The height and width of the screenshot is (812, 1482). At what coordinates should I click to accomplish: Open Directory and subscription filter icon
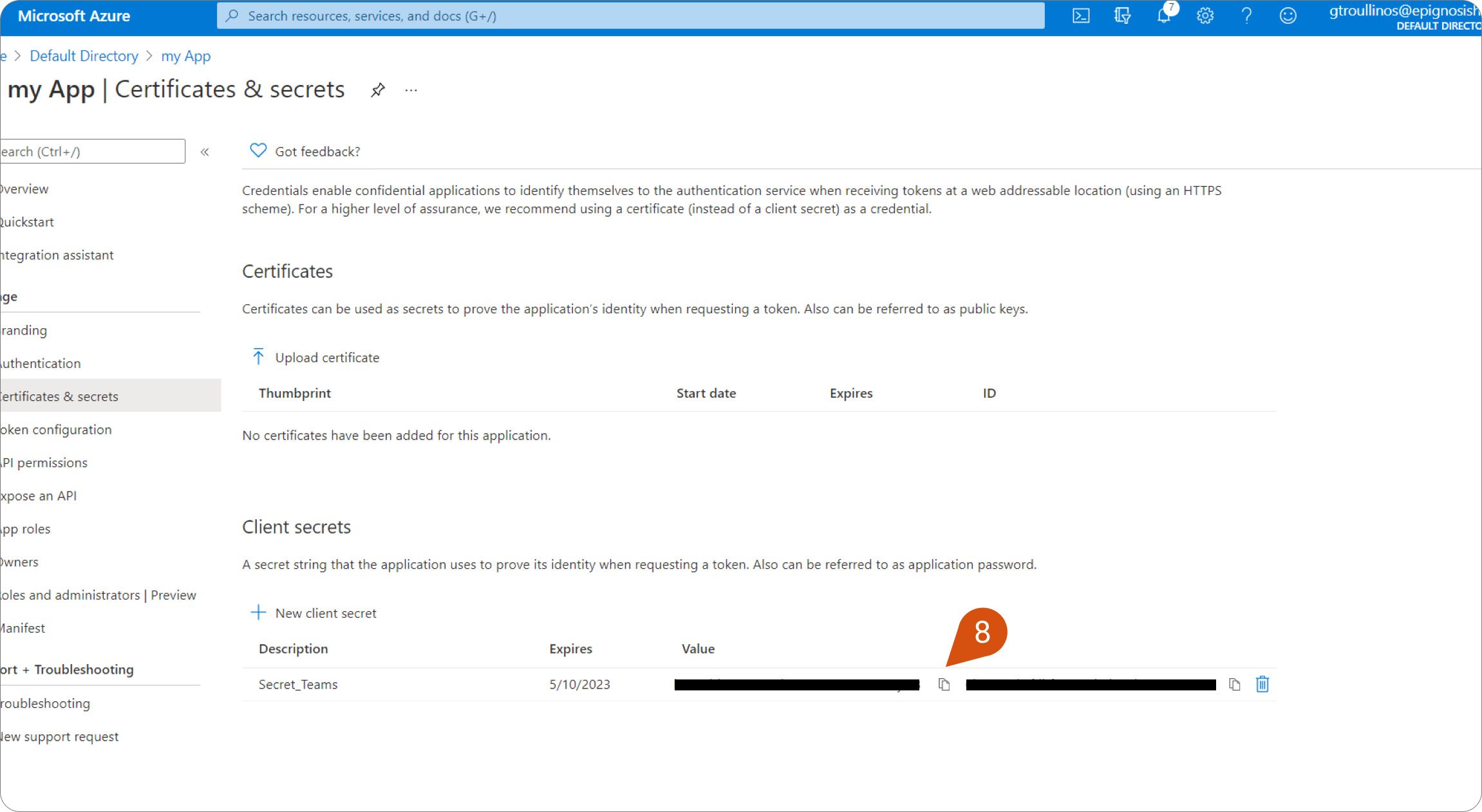tap(1122, 16)
